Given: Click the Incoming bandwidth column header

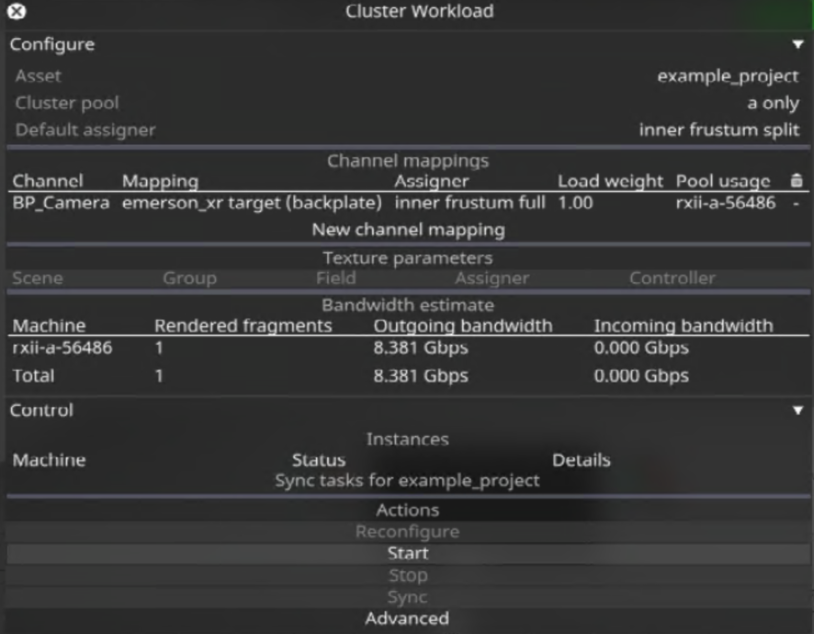Looking at the screenshot, I should click(x=683, y=326).
